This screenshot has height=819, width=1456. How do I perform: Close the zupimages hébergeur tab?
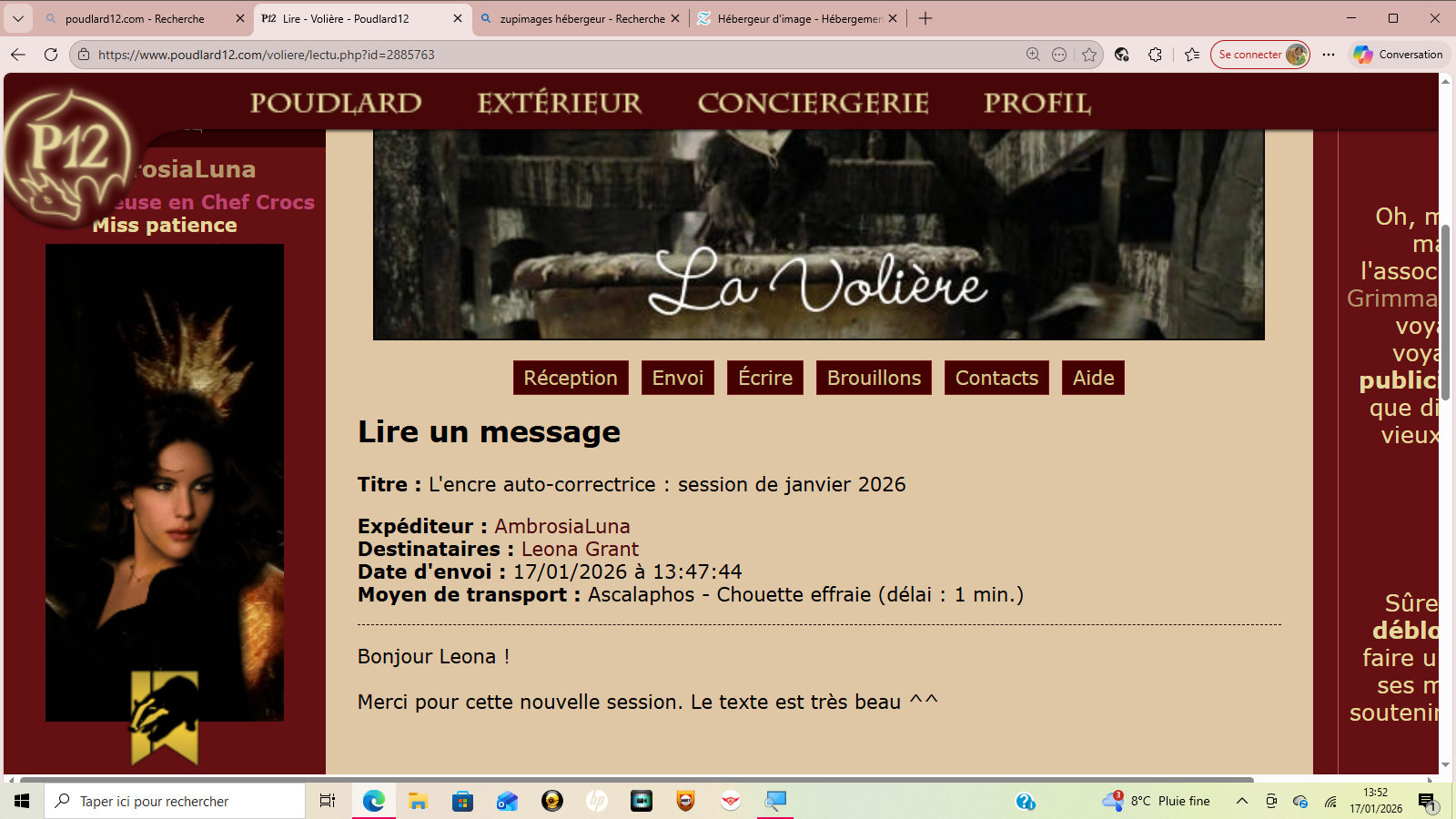pos(674,18)
